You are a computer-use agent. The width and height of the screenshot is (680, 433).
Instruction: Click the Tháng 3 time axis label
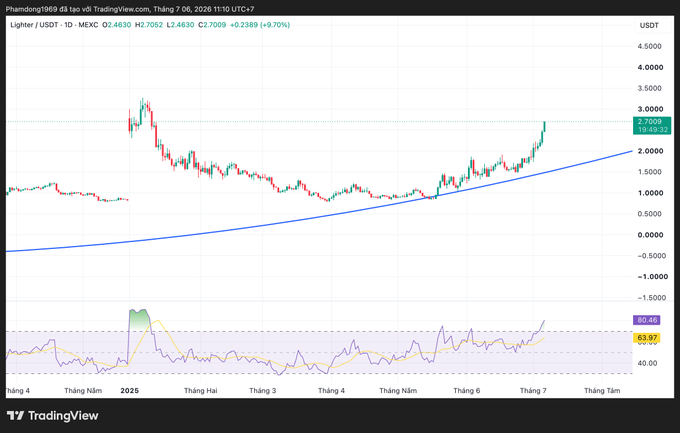pos(262,390)
